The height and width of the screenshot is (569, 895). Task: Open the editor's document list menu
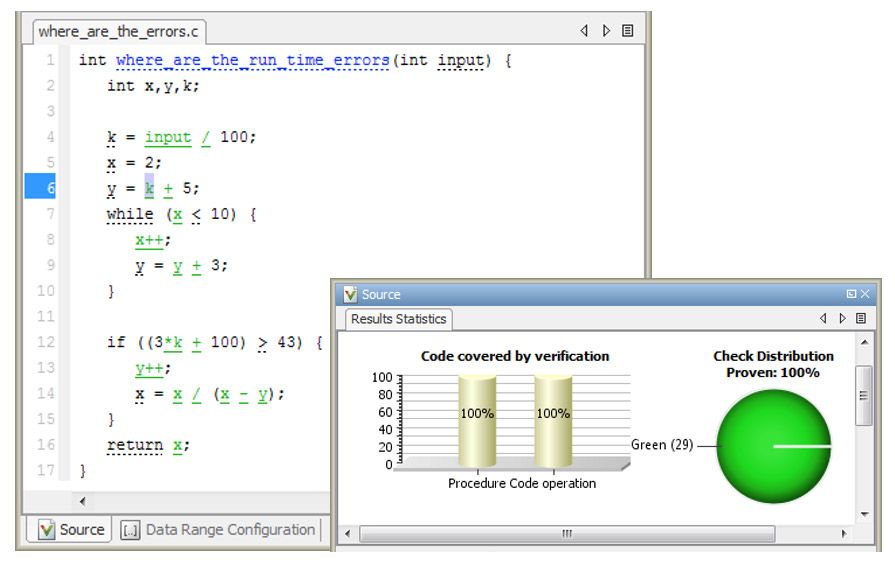tap(628, 31)
